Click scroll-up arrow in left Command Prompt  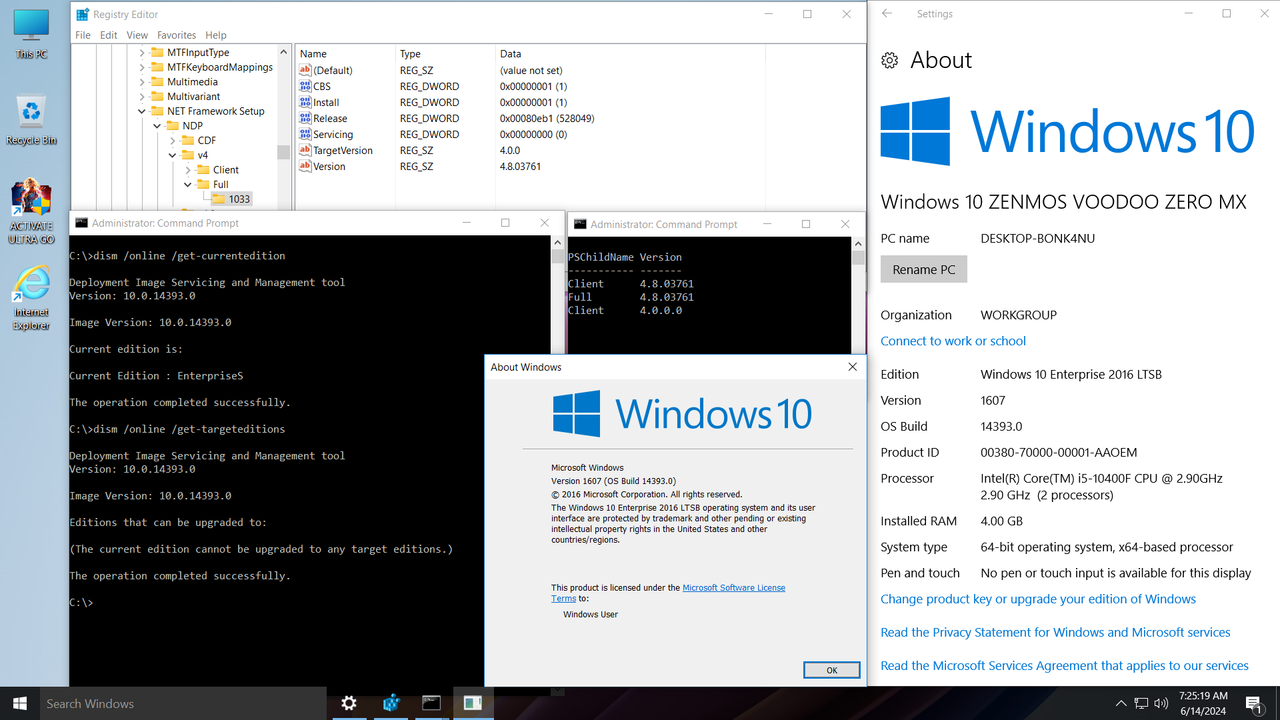pyautogui.click(x=557, y=242)
